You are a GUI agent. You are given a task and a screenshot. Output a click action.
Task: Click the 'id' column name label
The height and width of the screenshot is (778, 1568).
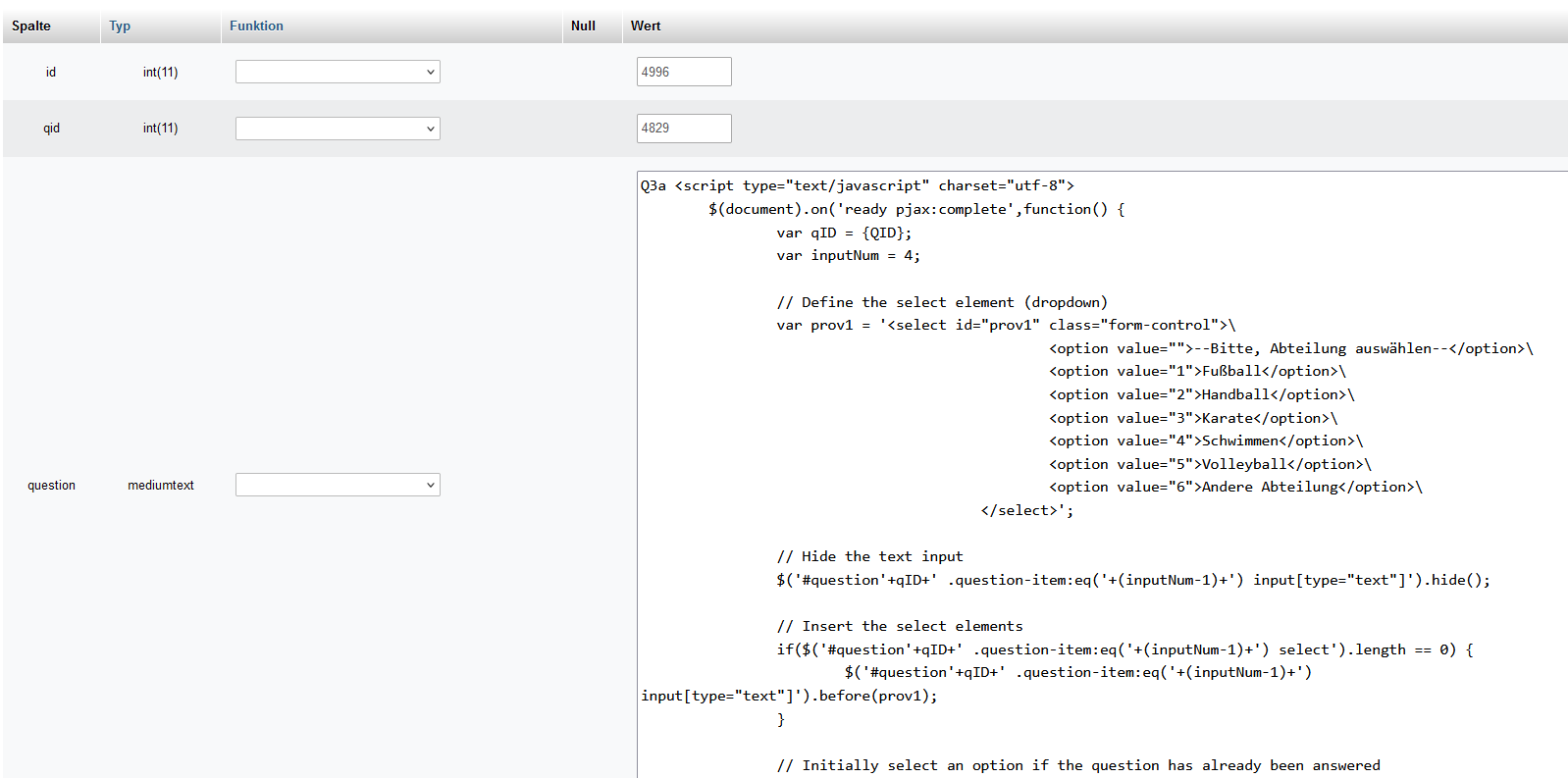point(51,73)
